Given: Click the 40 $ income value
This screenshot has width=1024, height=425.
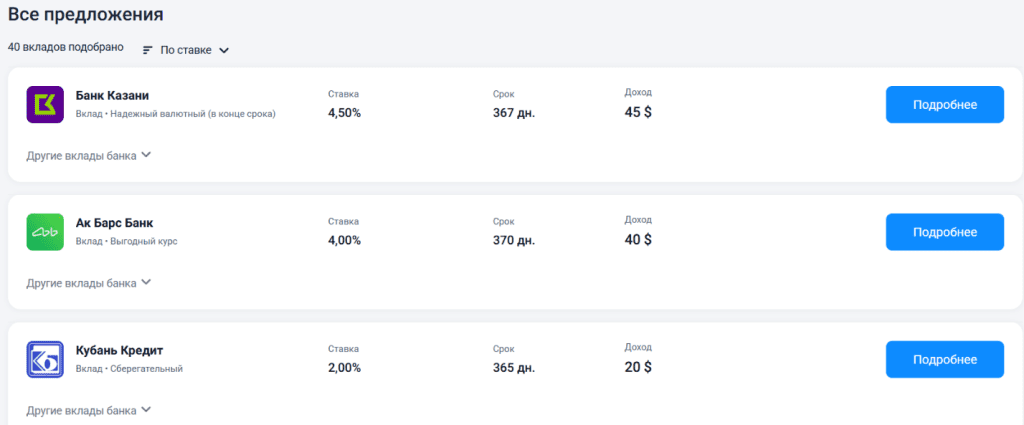Looking at the screenshot, I should pyautogui.click(x=638, y=240).
